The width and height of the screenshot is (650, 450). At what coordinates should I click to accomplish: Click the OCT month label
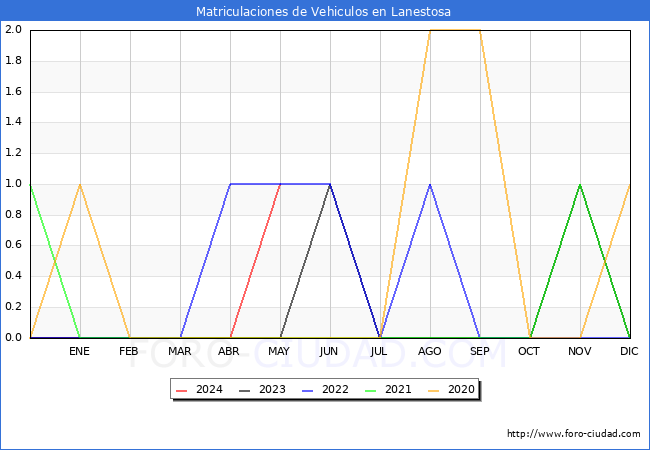[529, 351]
